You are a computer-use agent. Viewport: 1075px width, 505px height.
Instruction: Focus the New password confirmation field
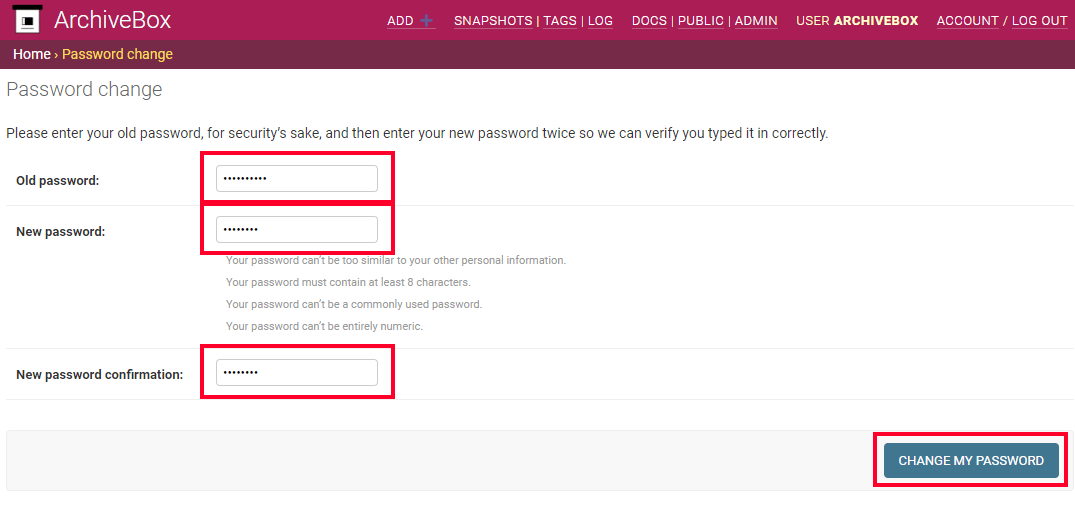(x=297, y=373)
